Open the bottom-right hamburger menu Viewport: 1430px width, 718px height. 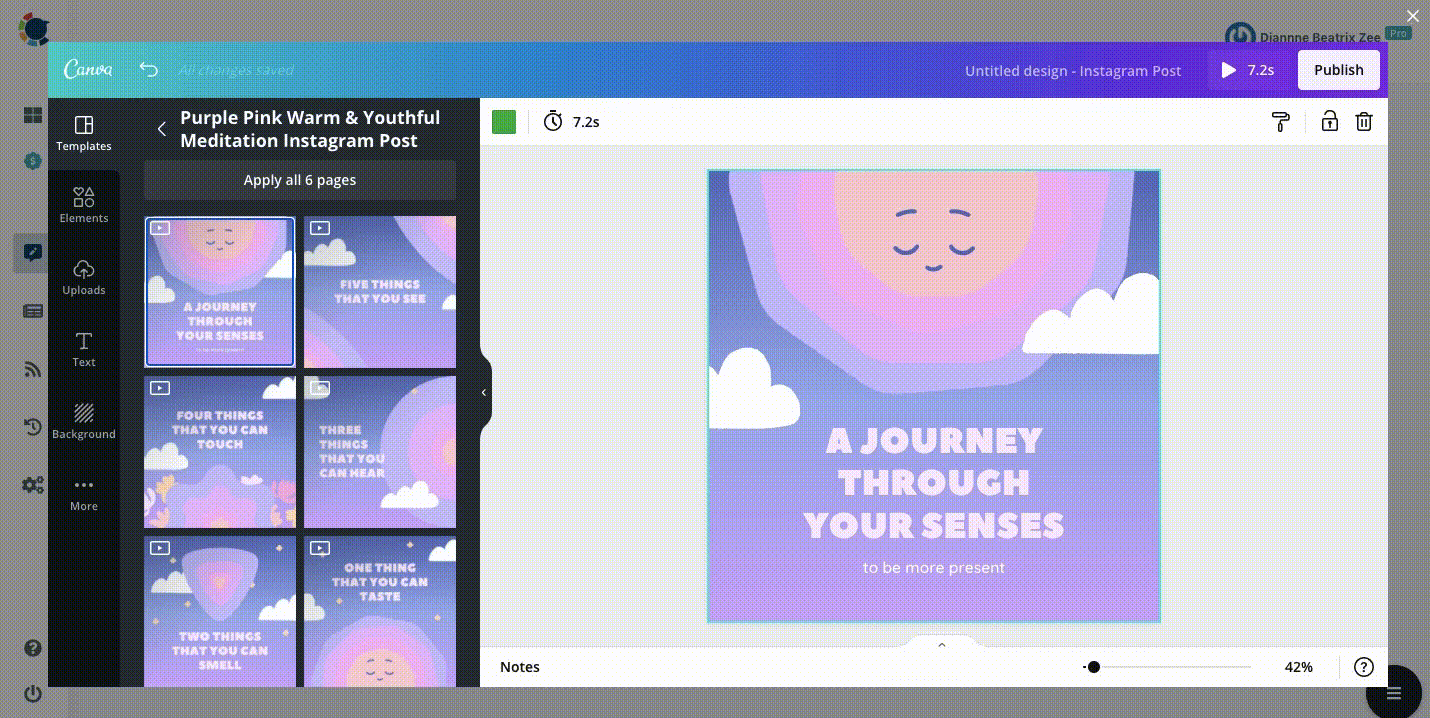tap(1393, 692)
